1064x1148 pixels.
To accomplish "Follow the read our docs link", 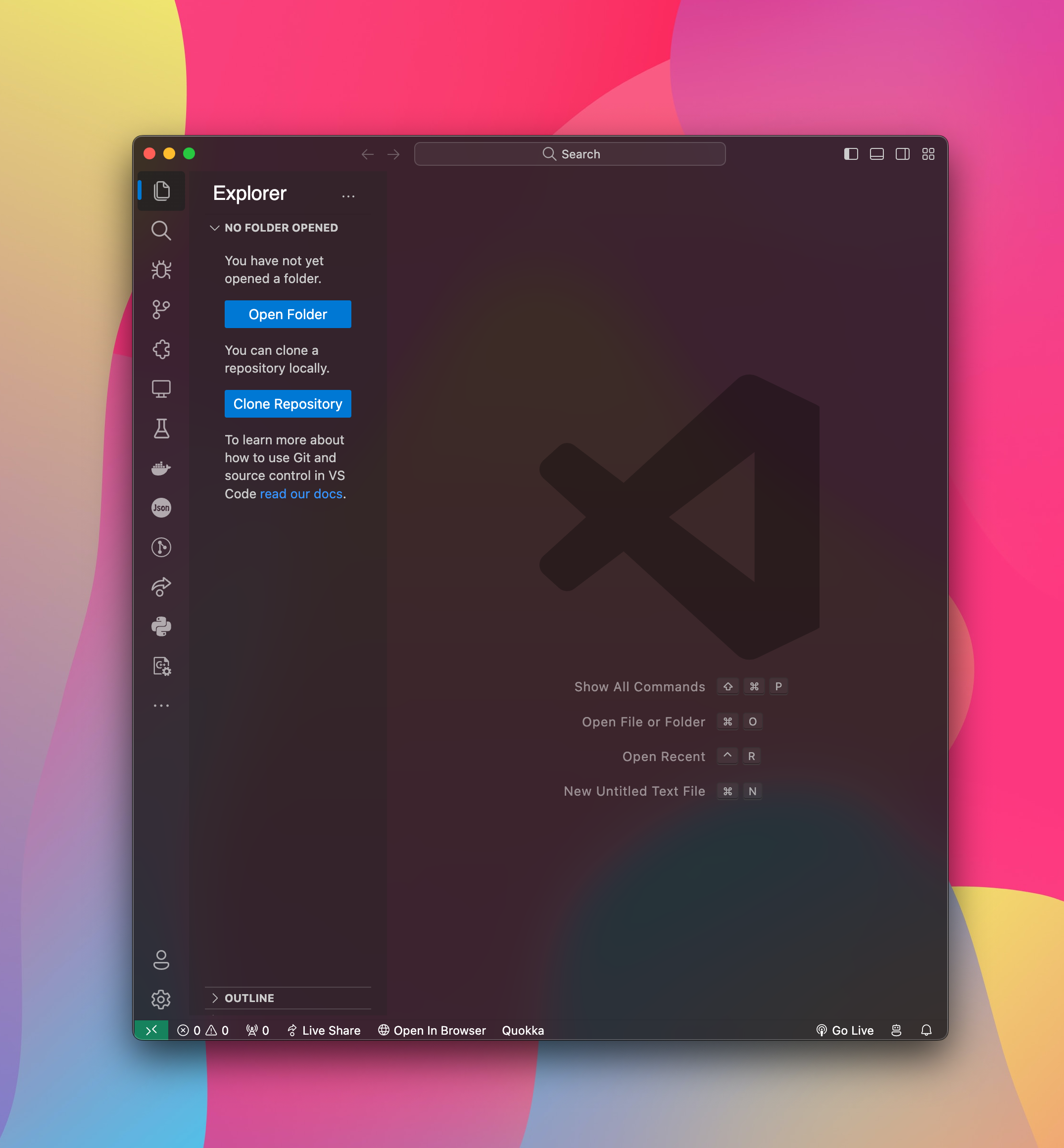I will point(300,494).
